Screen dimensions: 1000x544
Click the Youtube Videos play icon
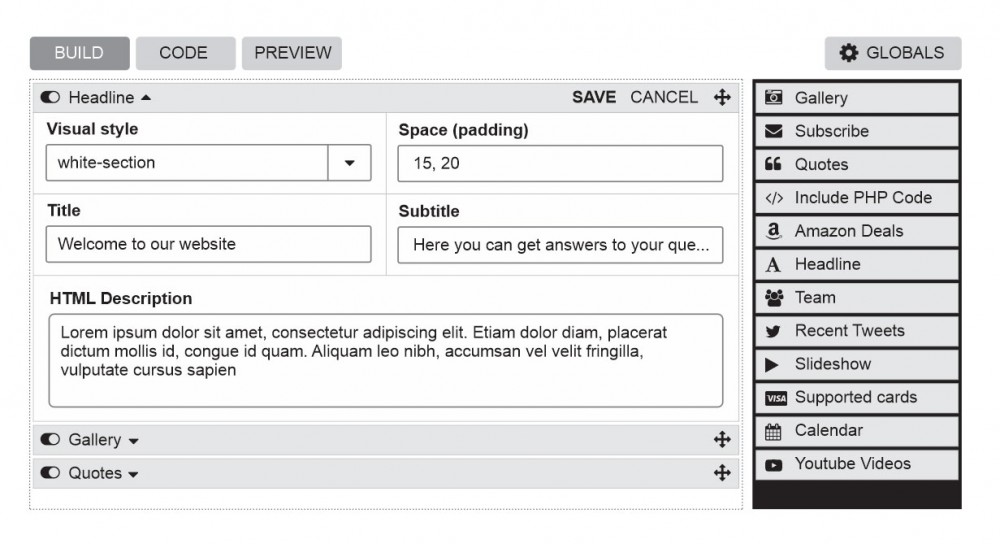click(x=773, y=464)
